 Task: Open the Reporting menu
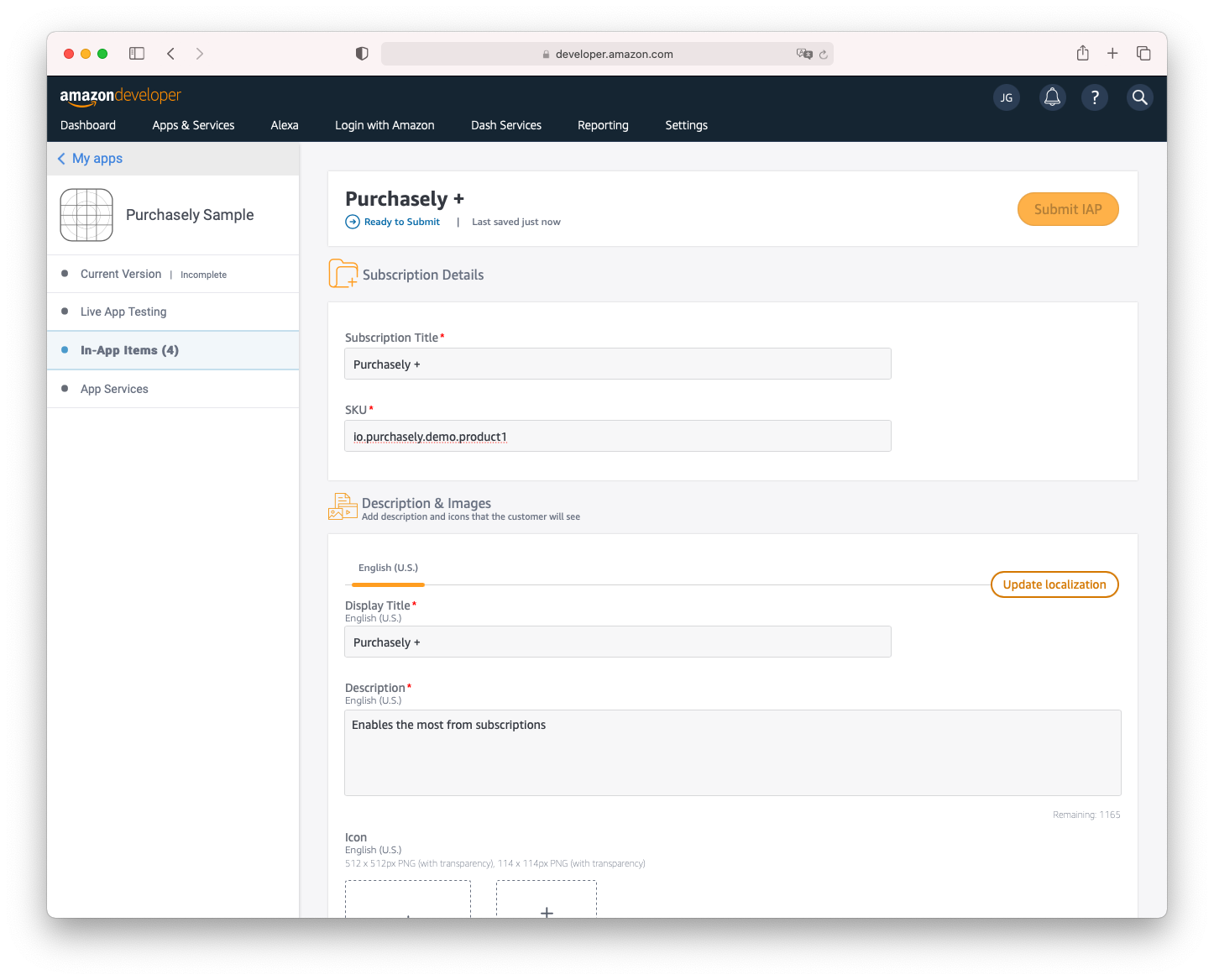click(603, 125)
